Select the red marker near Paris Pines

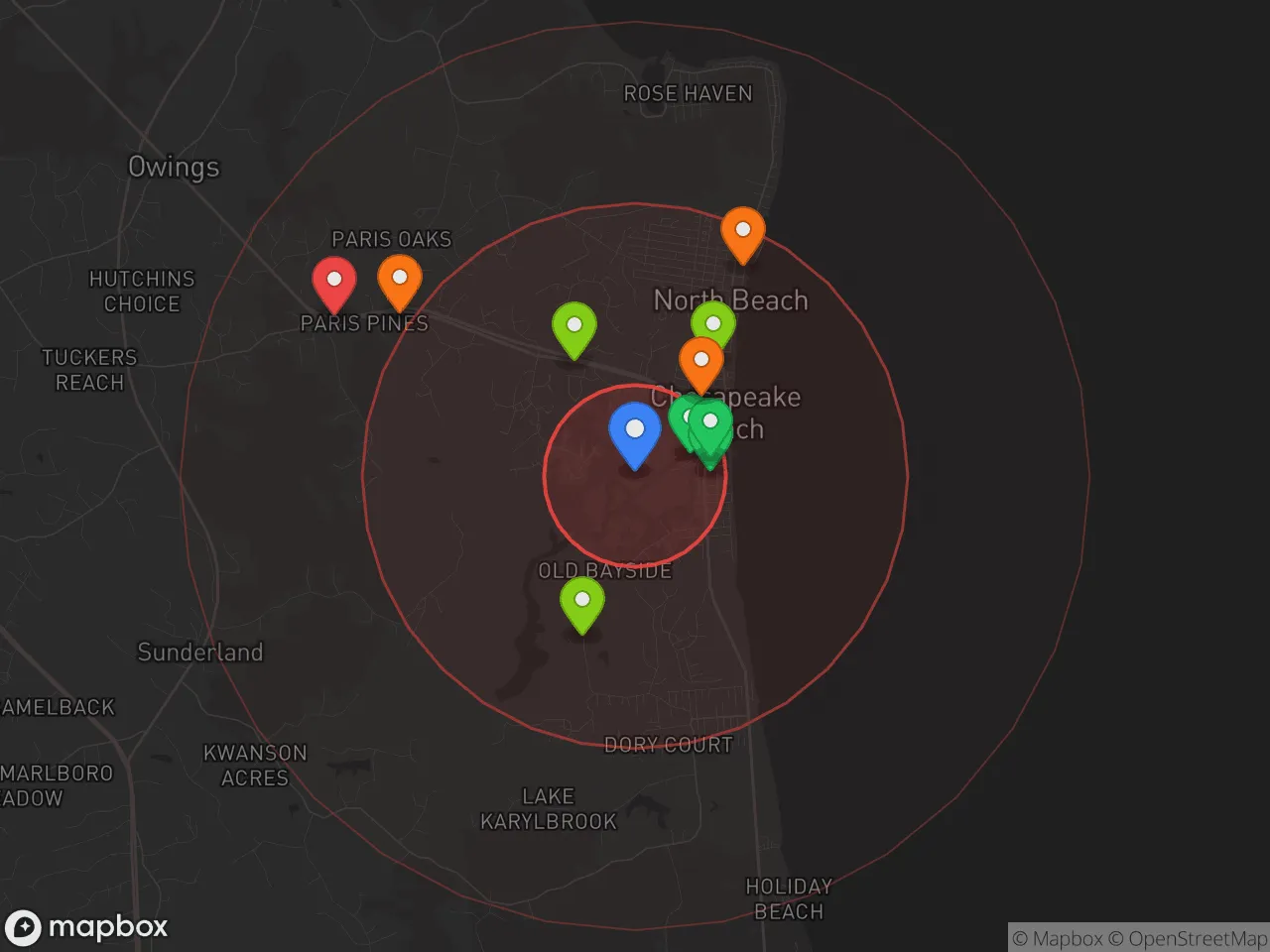click(334, 282)
